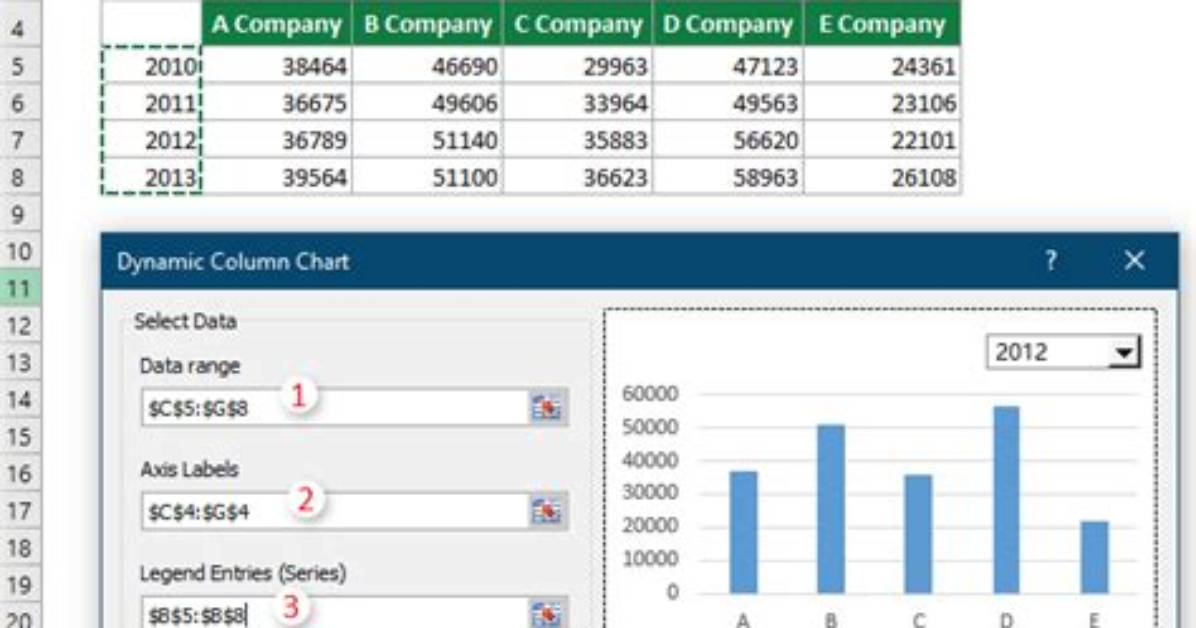Click the column D bar in preview chart
Screen dimensions: 1196x628
(x=1006, y=500)
